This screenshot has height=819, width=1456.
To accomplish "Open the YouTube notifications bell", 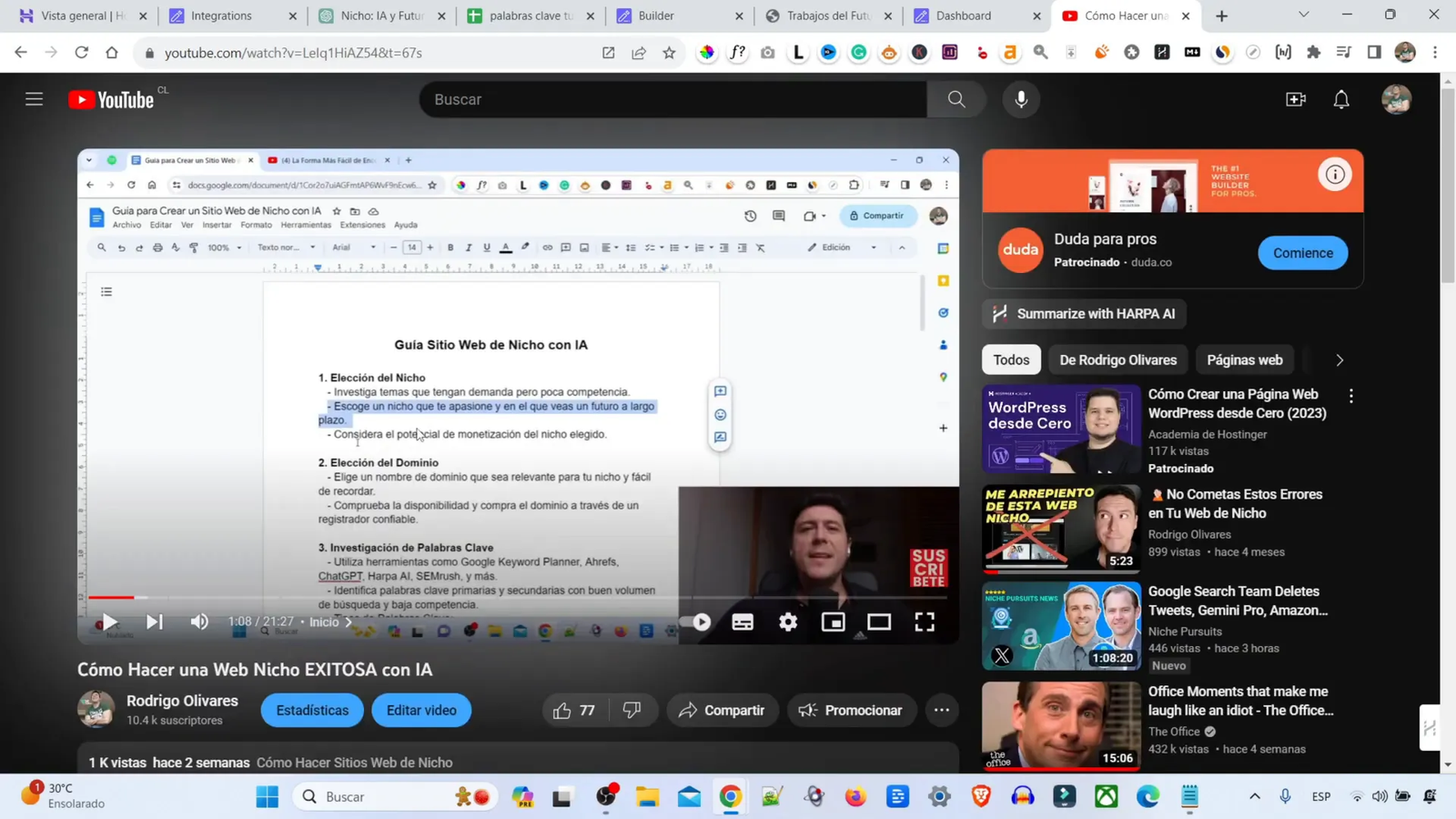I will point(1341,99).
